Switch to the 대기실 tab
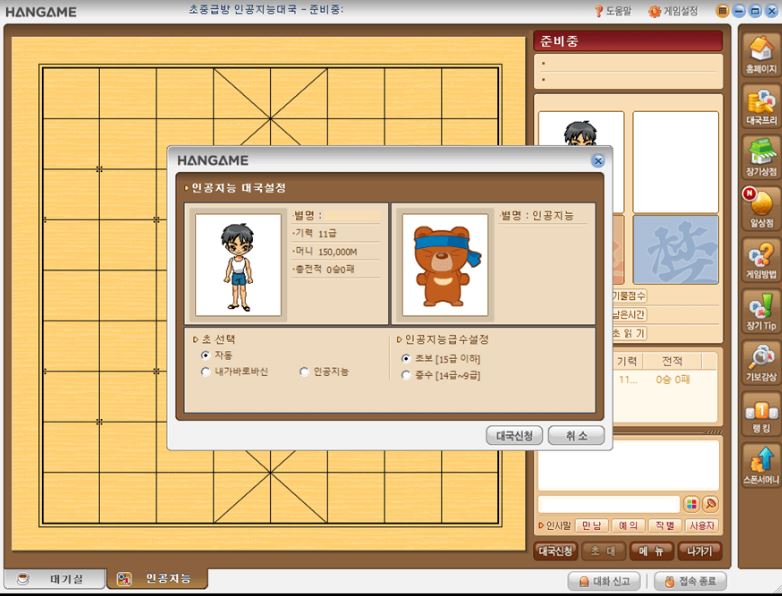Image resolution: width=782 pixels, height=596 pixels. 54,579
